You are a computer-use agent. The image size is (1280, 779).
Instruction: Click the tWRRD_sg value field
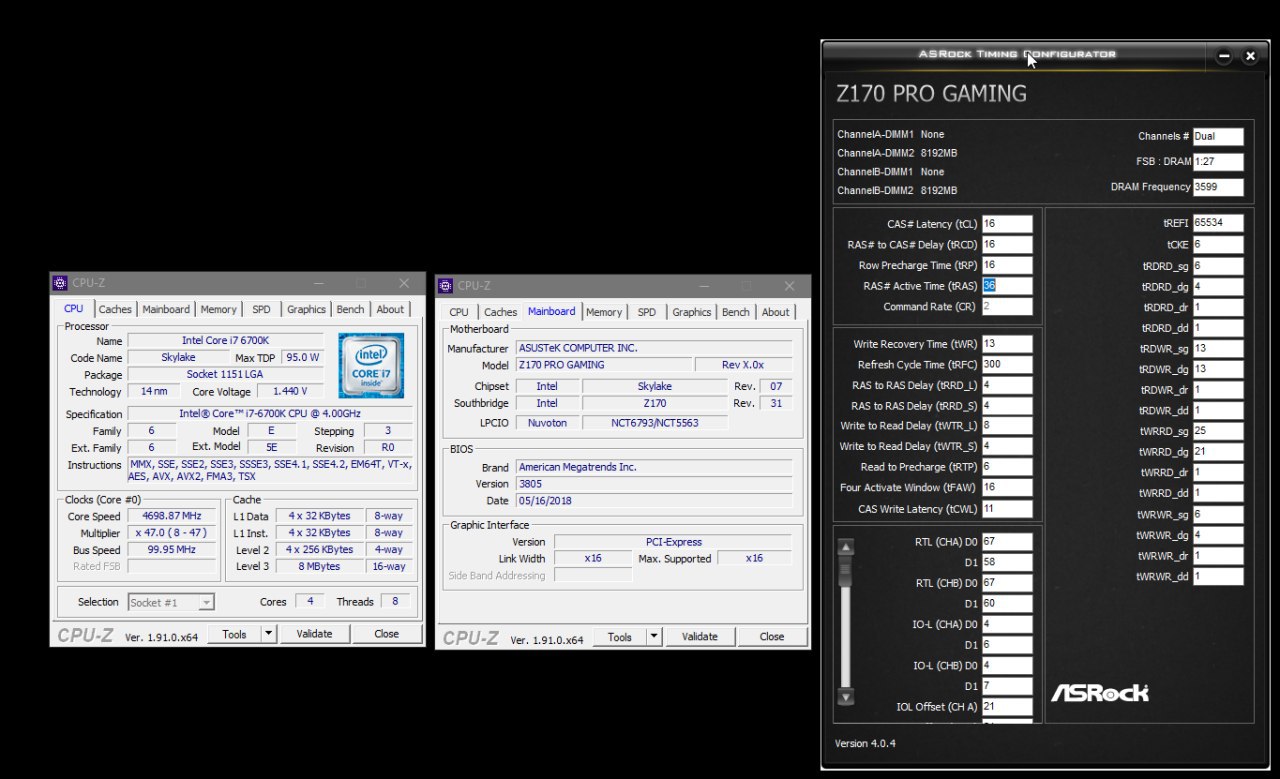pyautogui.click(x=1218, y=431)
